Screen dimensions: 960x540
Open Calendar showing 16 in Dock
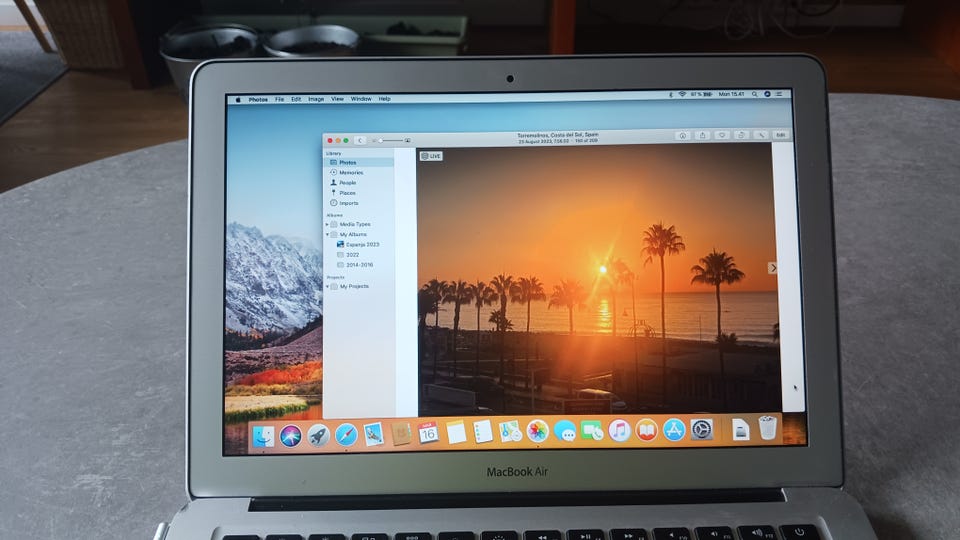coord(428,433)
